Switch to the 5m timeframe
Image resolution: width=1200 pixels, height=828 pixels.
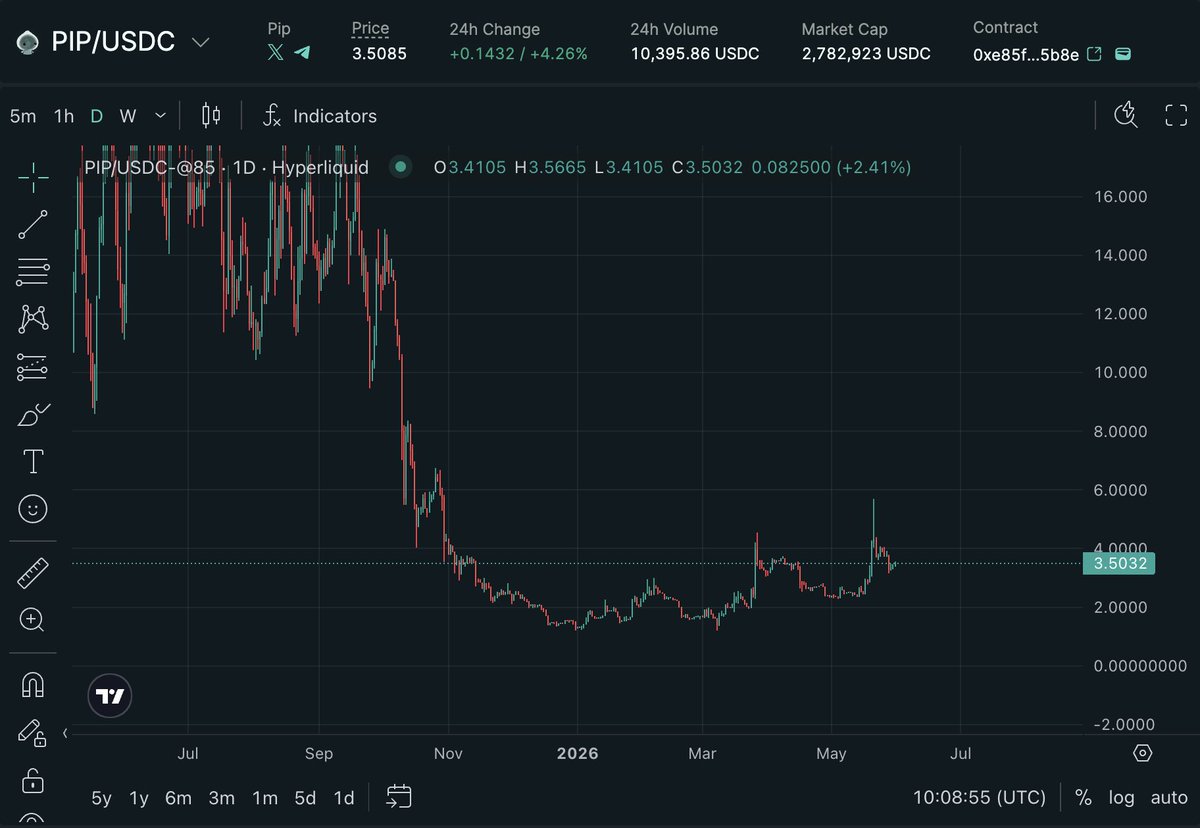point(23,116)
